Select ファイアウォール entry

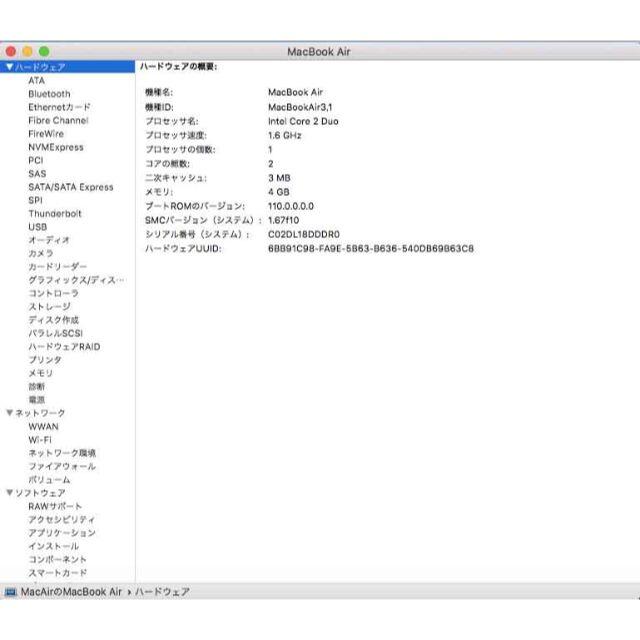[x=62, y=466]
